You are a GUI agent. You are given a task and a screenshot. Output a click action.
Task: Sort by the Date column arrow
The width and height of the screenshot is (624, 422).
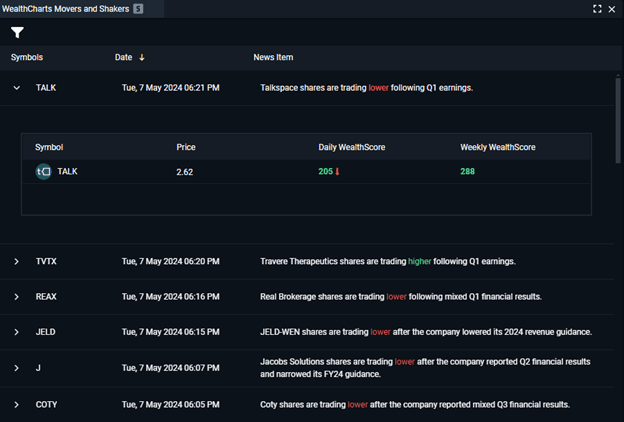tap(142, 57)
